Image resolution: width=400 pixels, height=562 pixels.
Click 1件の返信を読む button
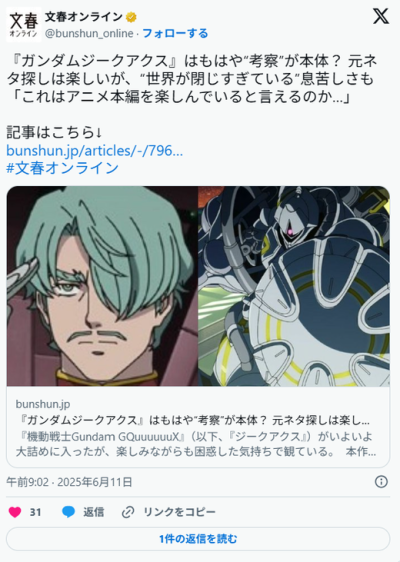click(x=198, y=539)
